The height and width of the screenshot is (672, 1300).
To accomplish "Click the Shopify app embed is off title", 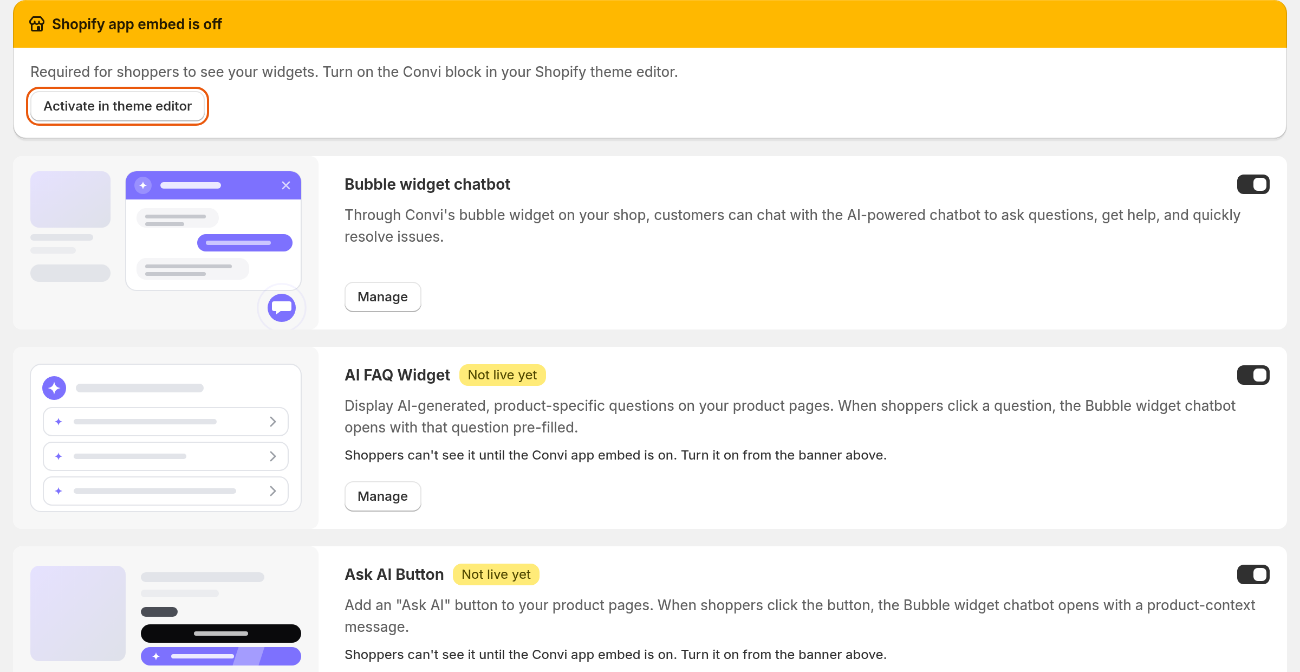I will (137, 24).
